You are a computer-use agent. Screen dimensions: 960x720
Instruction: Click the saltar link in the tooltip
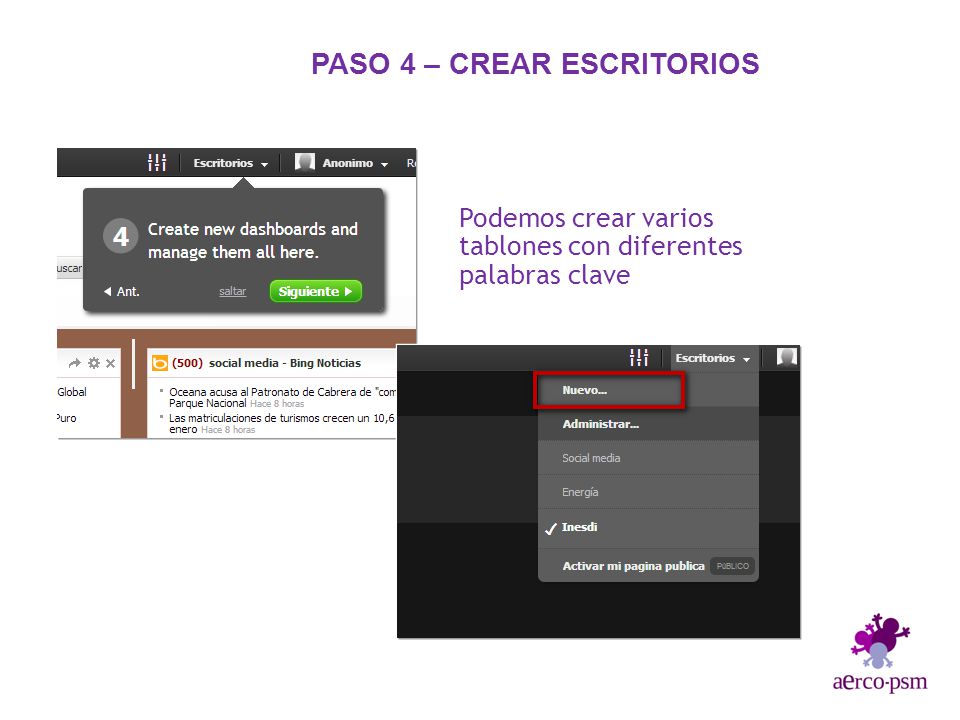(233, 291)
